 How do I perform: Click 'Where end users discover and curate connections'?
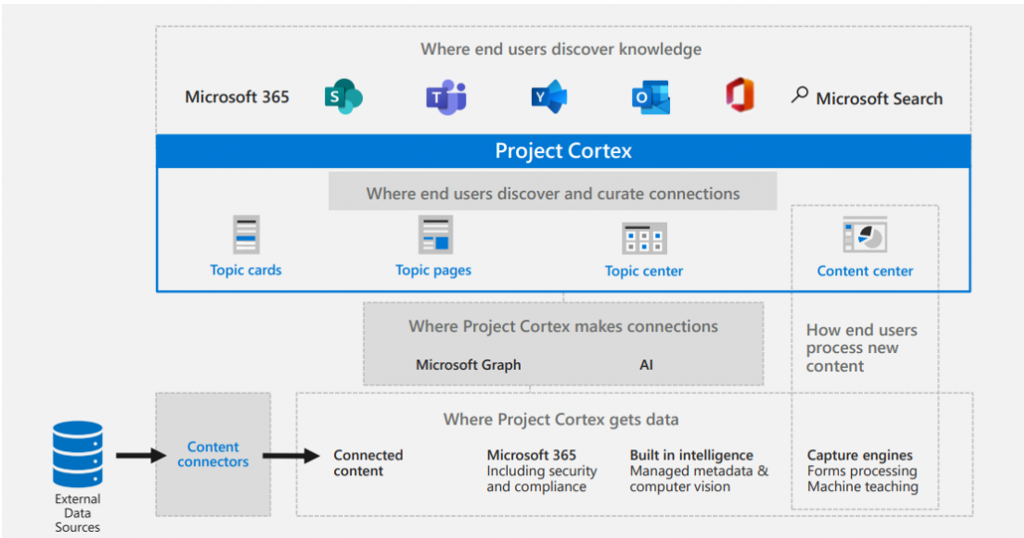pos(552,193)
